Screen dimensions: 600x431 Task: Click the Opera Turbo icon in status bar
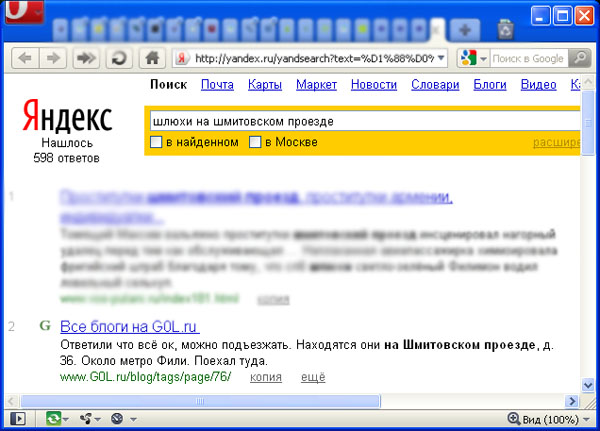point(117,418)
